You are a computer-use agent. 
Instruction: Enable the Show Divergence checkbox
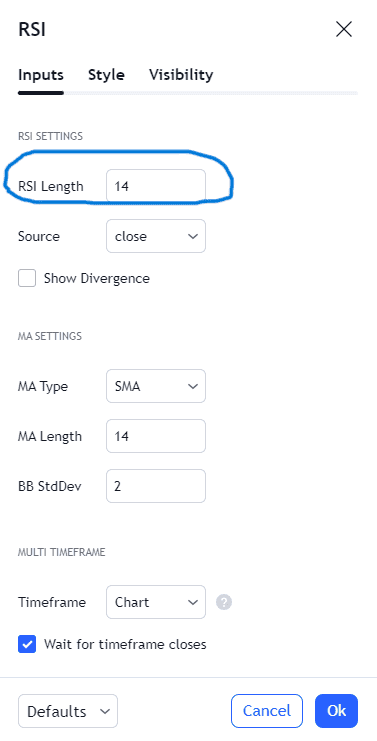click(27, 278)
